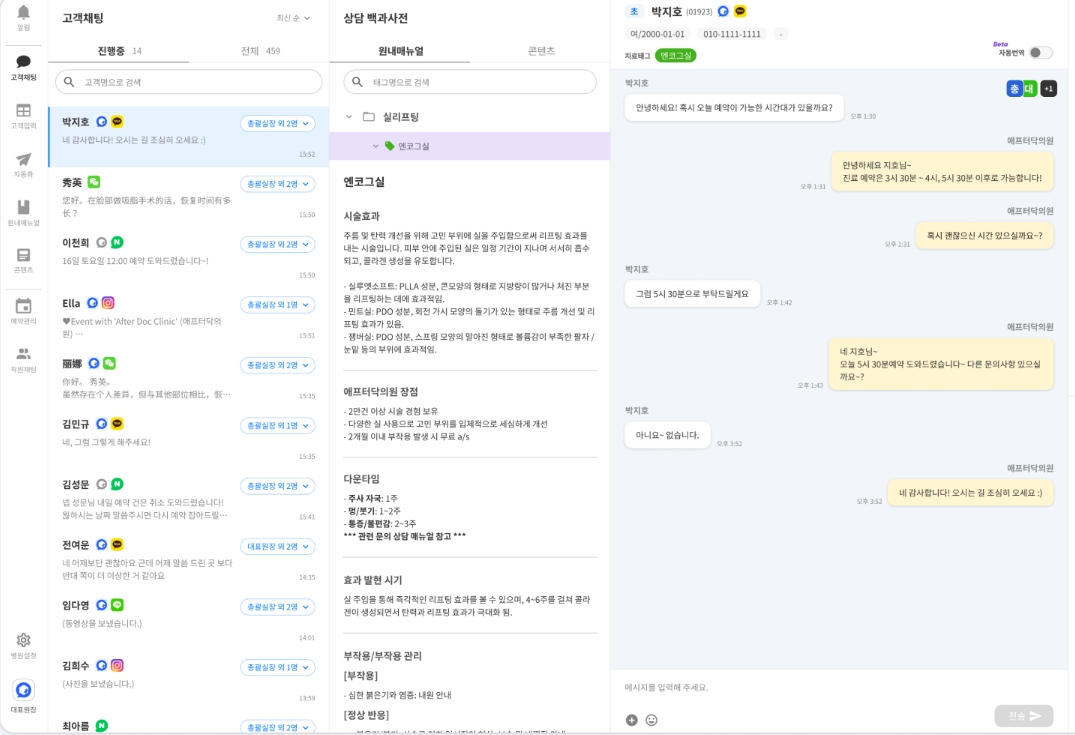Image resolution: width=1075 pixels, height=735 pixels.
Task: Open assignee dropdown on 임다영 chat row
Action: (278, 607)
